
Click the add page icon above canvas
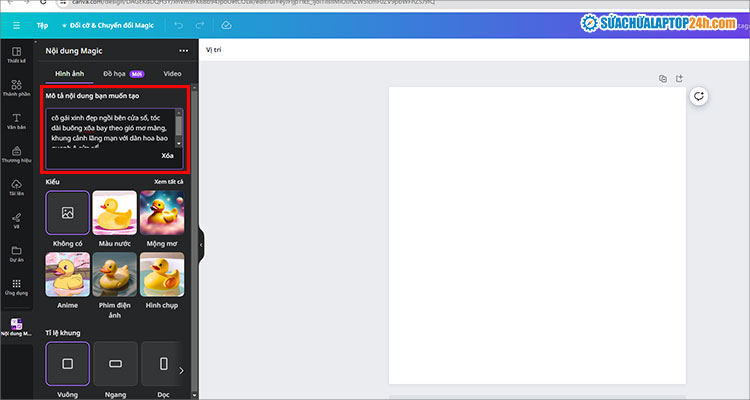point(679,78)
